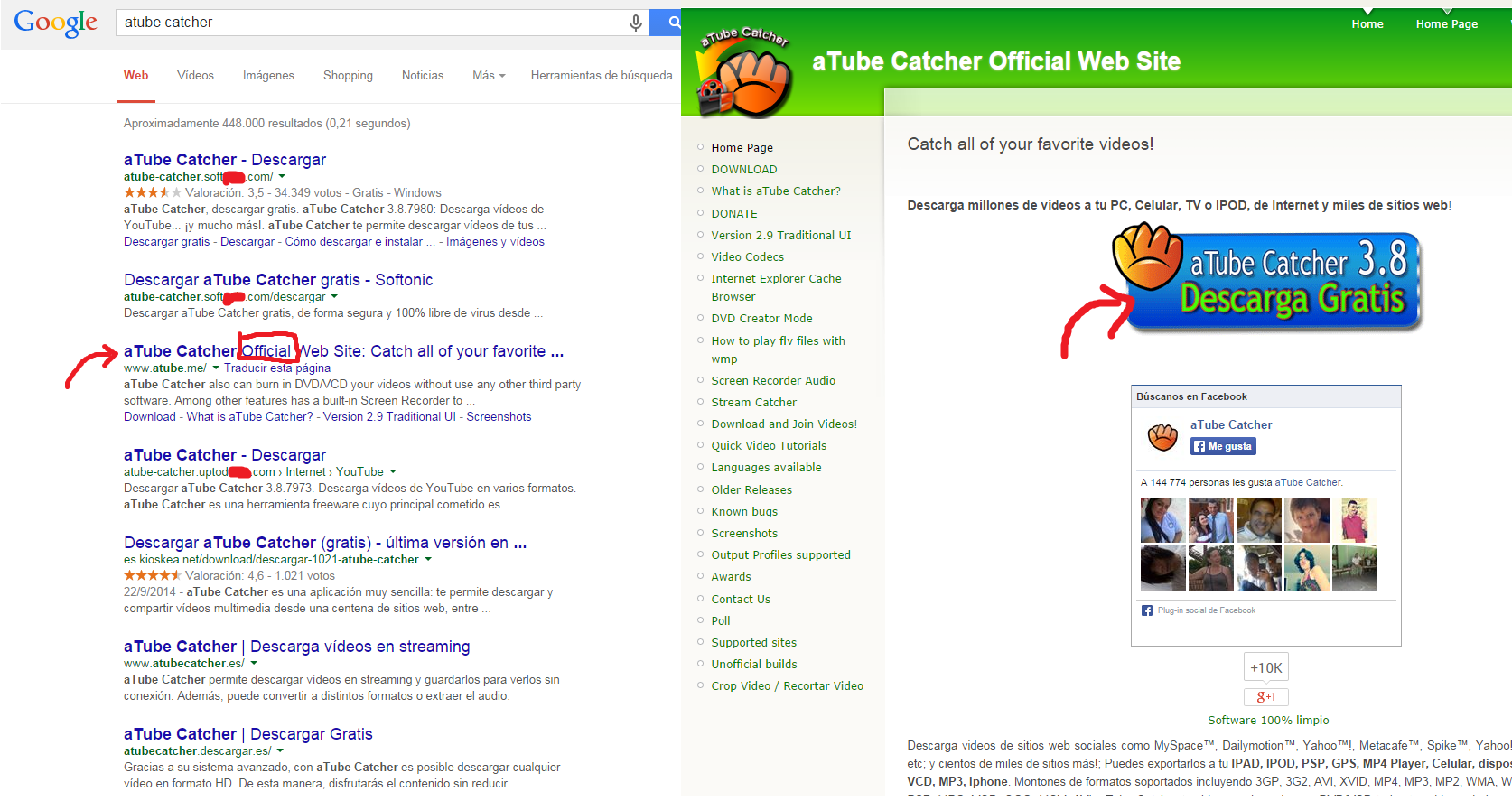The image size is (1512, 801).
Task: Open Stream Catcher sidebar link
Action: pyautogui.click(x=754, y=403)
